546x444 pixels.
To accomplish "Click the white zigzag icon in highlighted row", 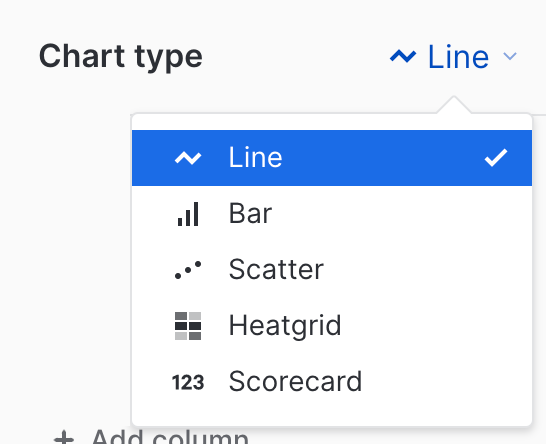I will click(188, 158).
